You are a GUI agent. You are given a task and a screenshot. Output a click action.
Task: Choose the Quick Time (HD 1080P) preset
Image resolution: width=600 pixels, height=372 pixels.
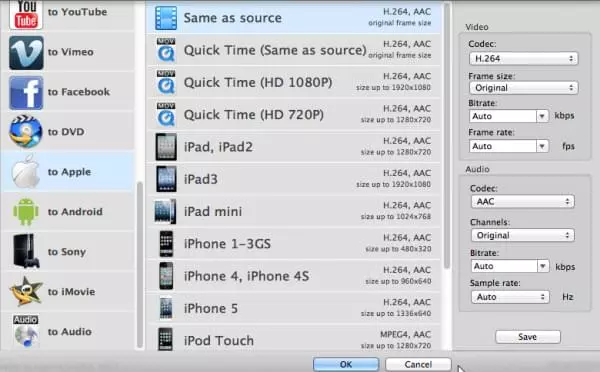(293, 82)
